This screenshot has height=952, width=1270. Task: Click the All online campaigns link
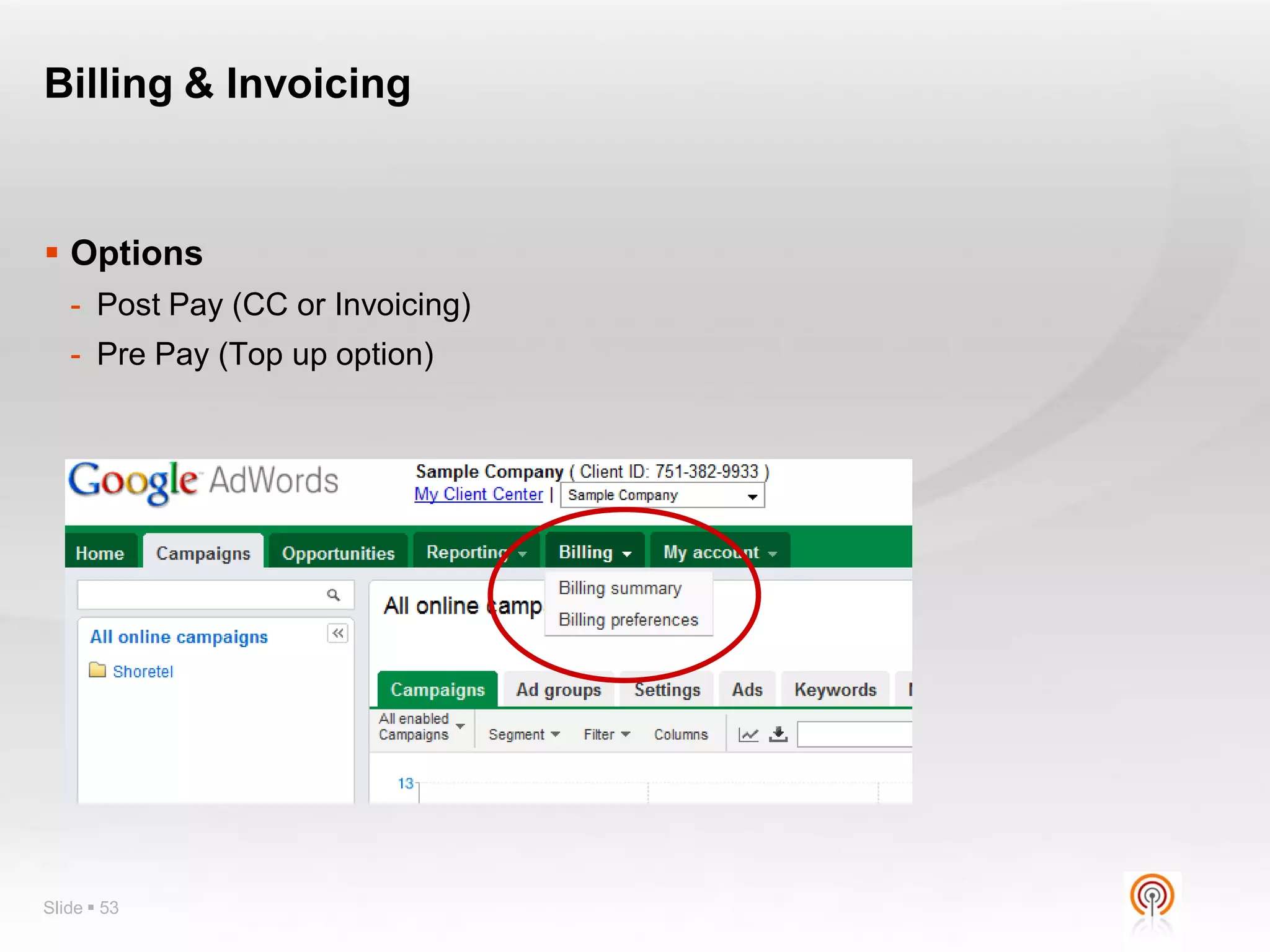pyautogui.click(x=179, y=637)
